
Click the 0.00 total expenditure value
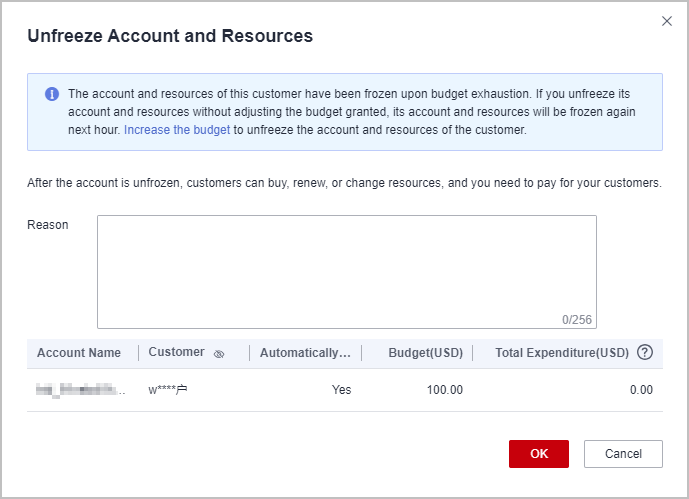coord(641,390)
